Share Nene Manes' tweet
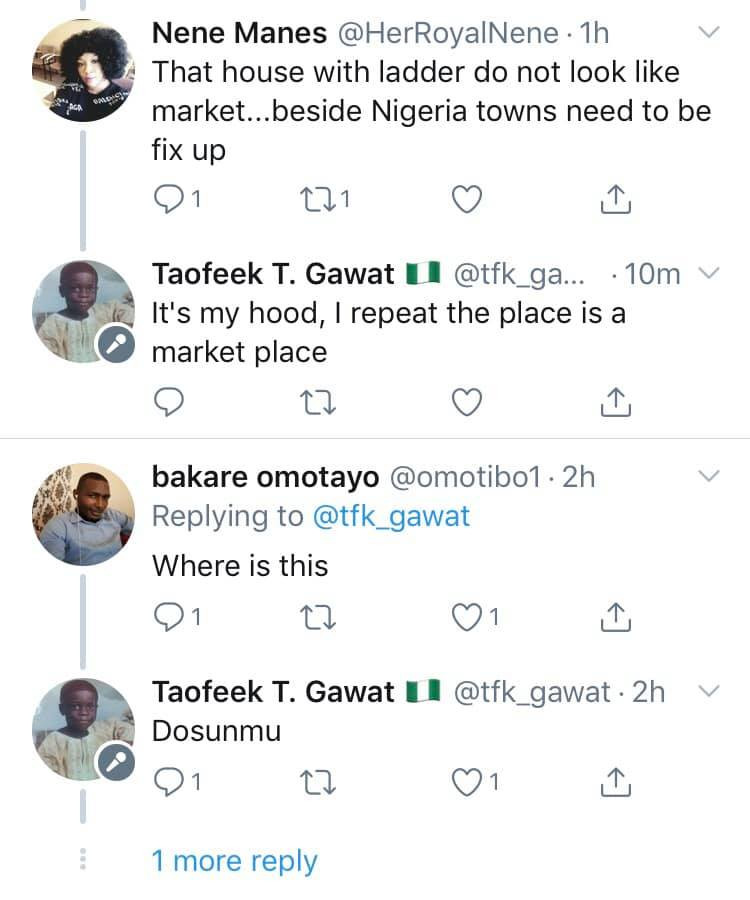The image size is (750, 900). click(x=616, y=200)
